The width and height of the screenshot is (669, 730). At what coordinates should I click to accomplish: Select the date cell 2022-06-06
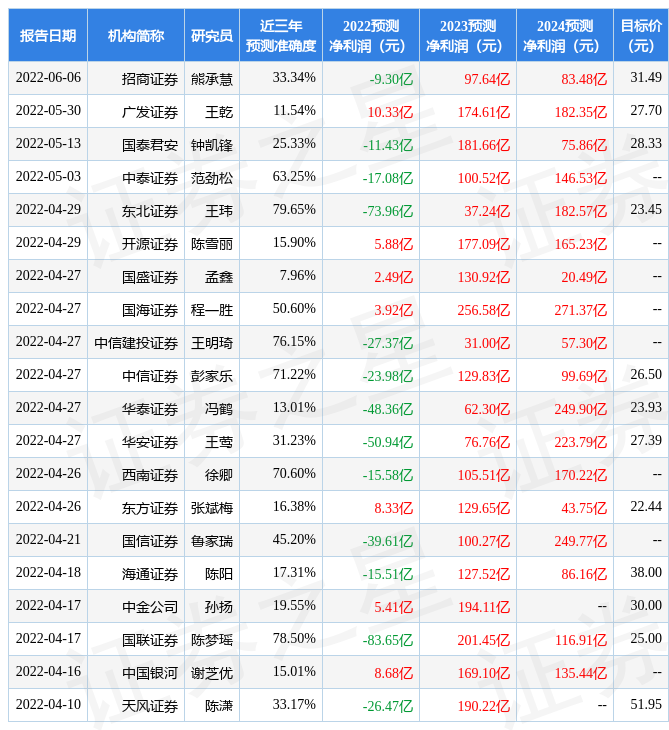click(x=48, y=78)
